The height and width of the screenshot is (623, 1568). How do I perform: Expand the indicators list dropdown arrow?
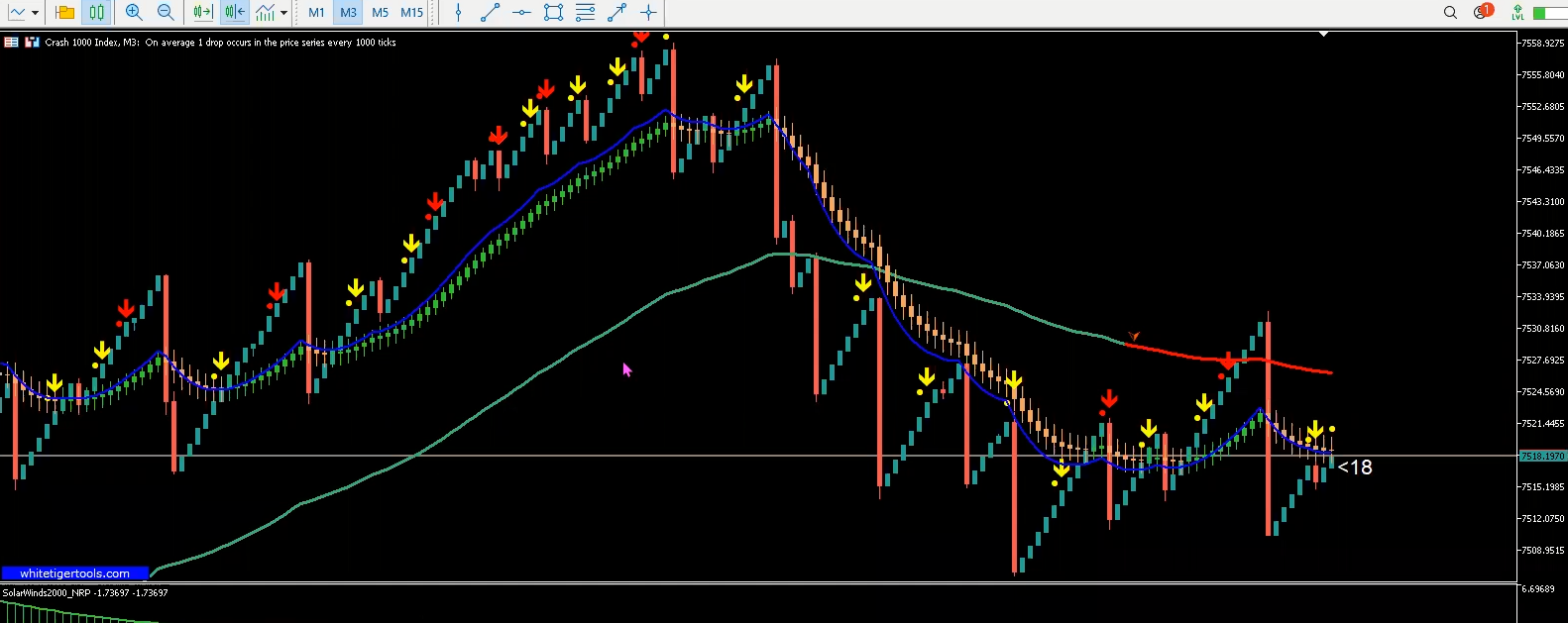point(283,13)
